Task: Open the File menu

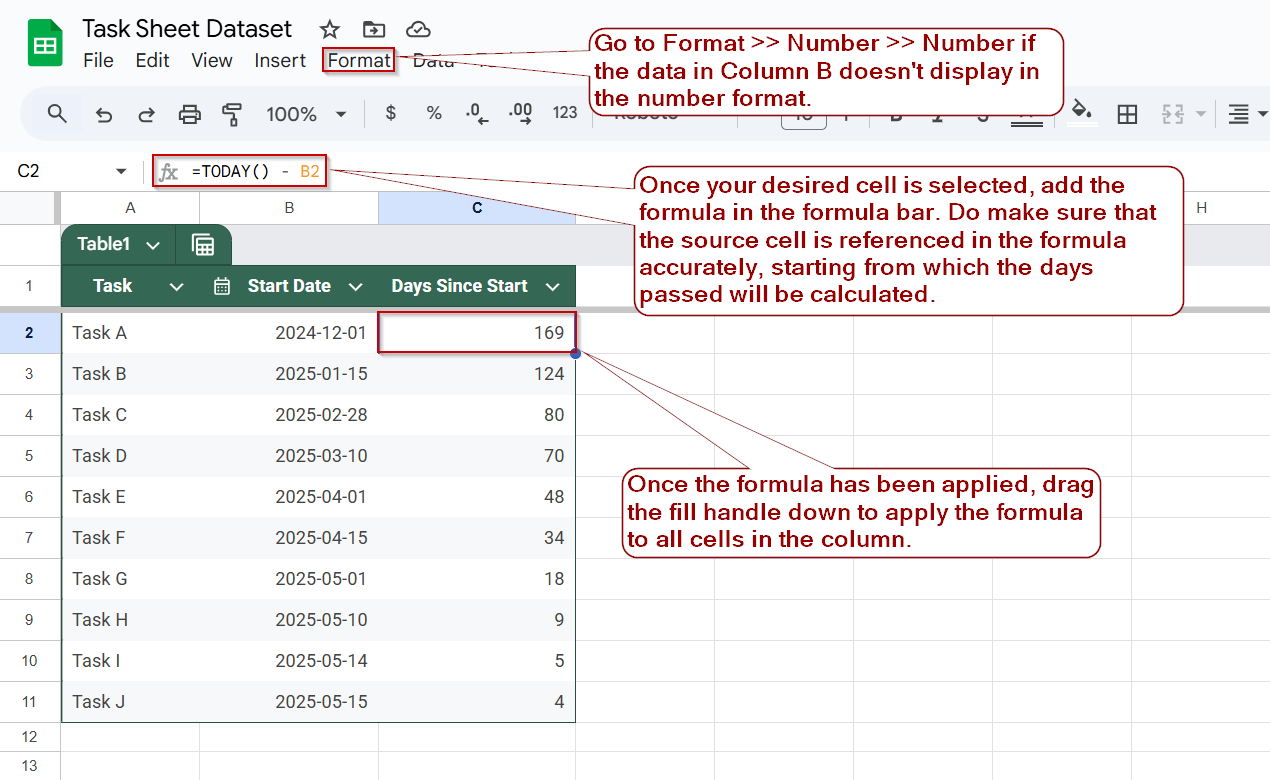Action: (x=98, y=60)
